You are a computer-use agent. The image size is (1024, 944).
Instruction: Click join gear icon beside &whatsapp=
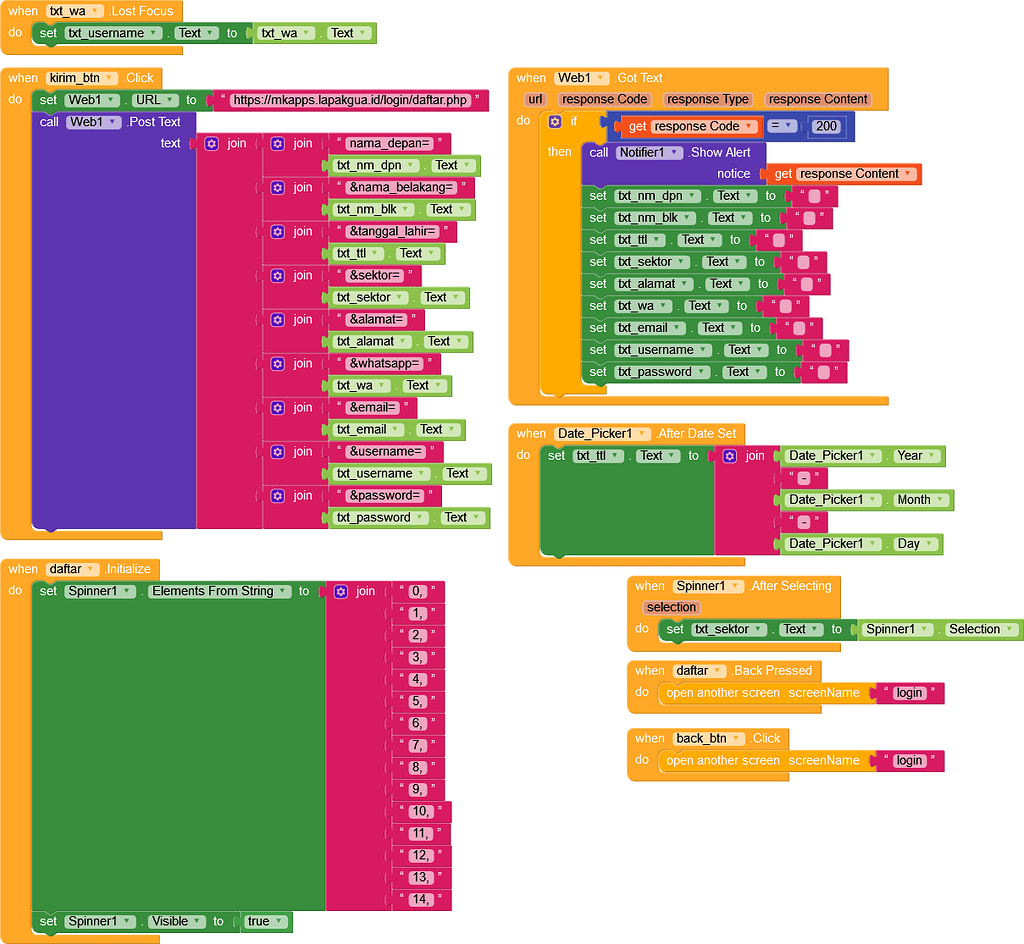278,364
